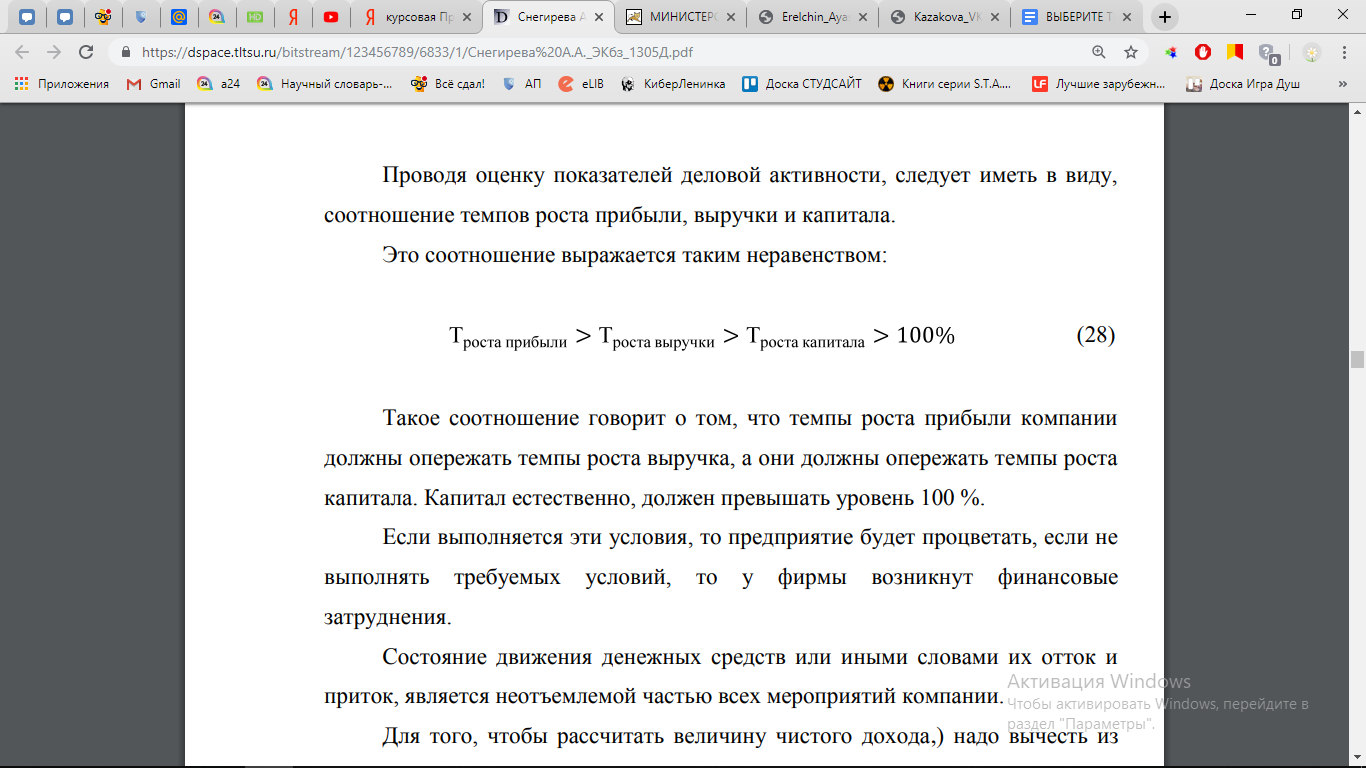This screenshot has width=1366, height=768.
Task: Close the "МИНИСТЕРС" tab
Action: [x=729, y=17]
